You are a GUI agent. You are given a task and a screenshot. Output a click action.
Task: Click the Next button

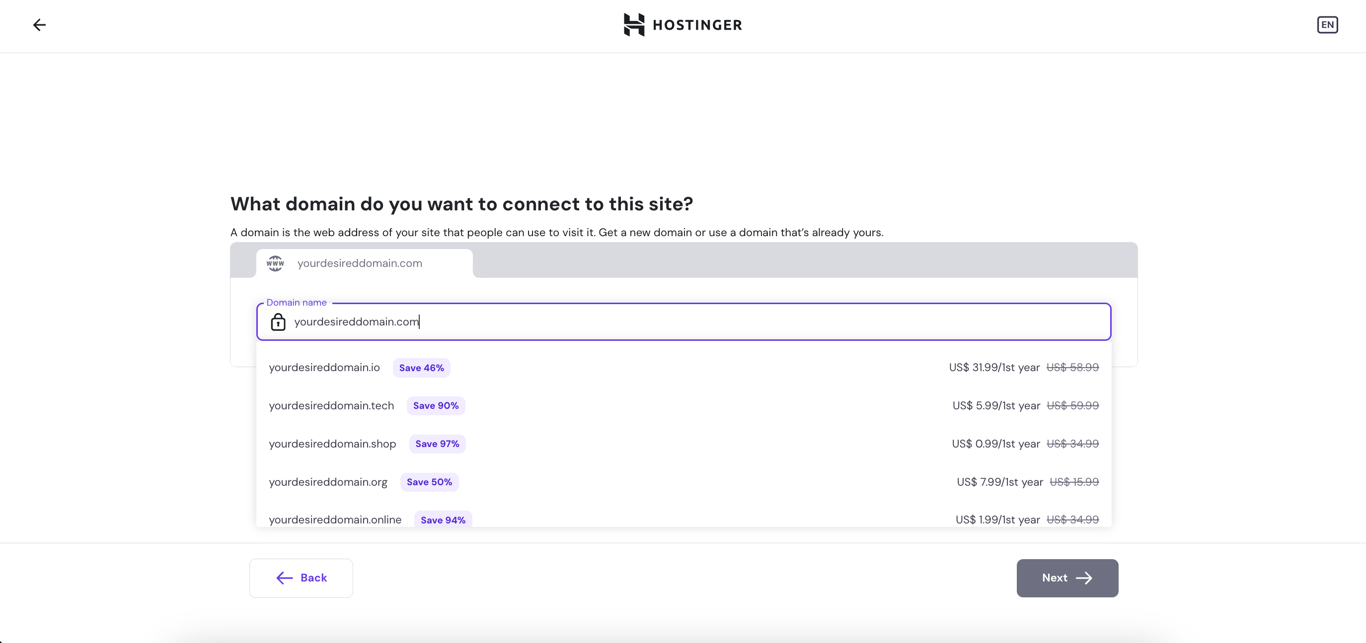coord(1067,578)
